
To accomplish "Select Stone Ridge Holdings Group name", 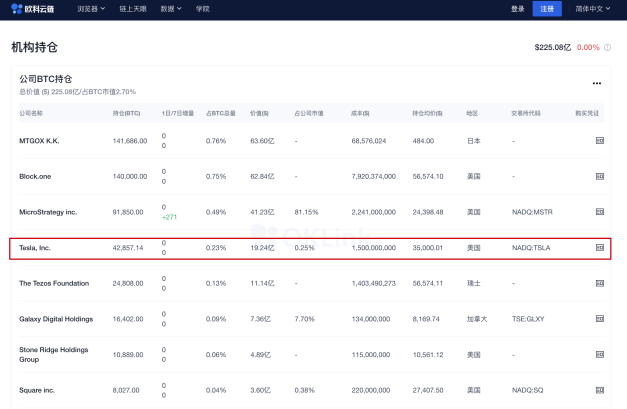I will tap(54, 354).
